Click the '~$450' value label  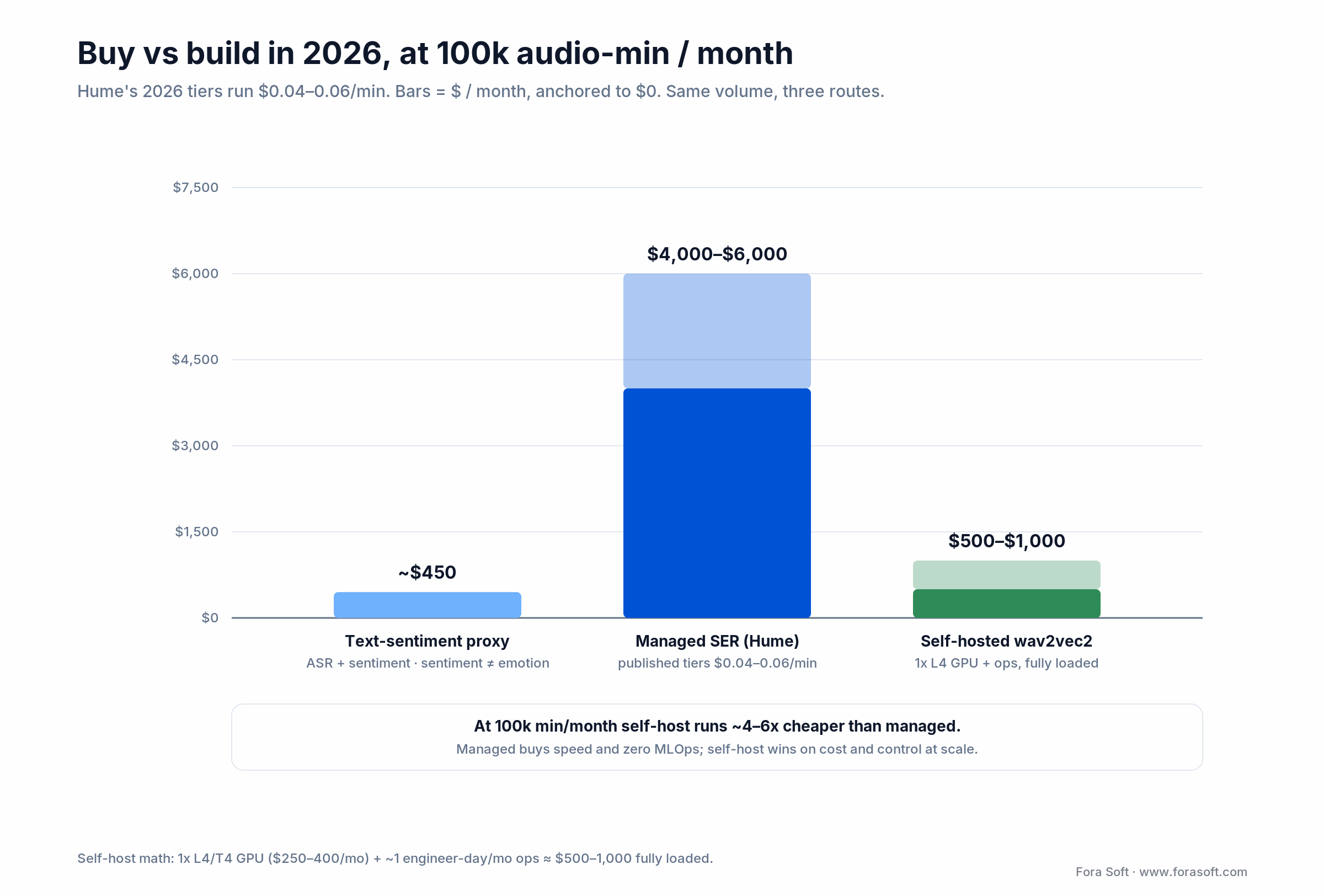428,573
